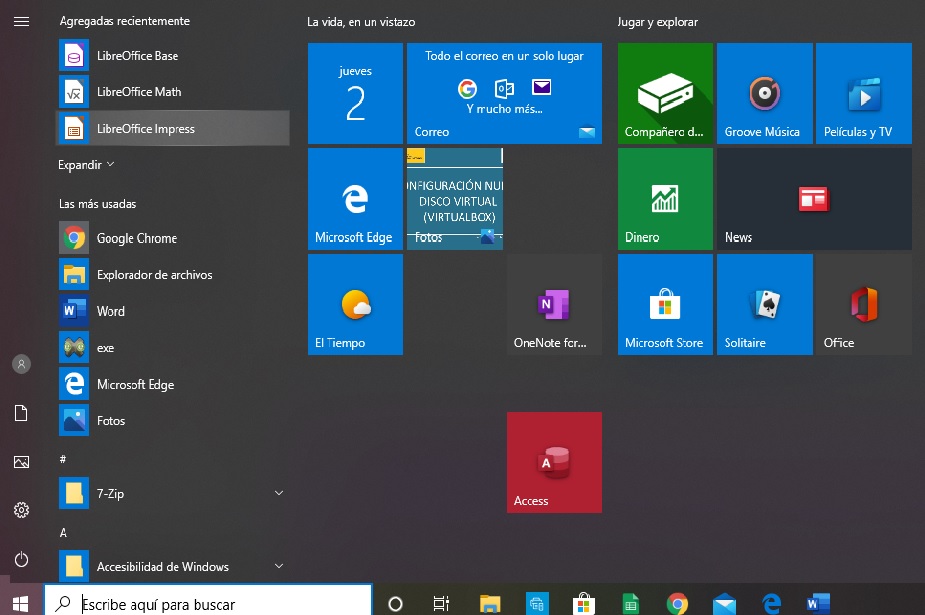Open Mail from the taskbar
The height and width of the screenshot is (615, 925).
[724, 603]
